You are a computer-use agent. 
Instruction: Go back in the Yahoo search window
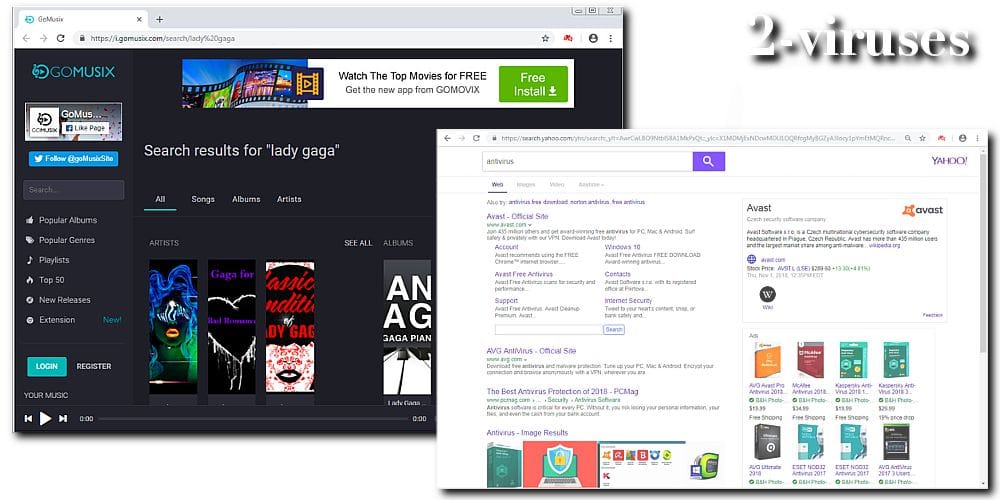(448, 138)
